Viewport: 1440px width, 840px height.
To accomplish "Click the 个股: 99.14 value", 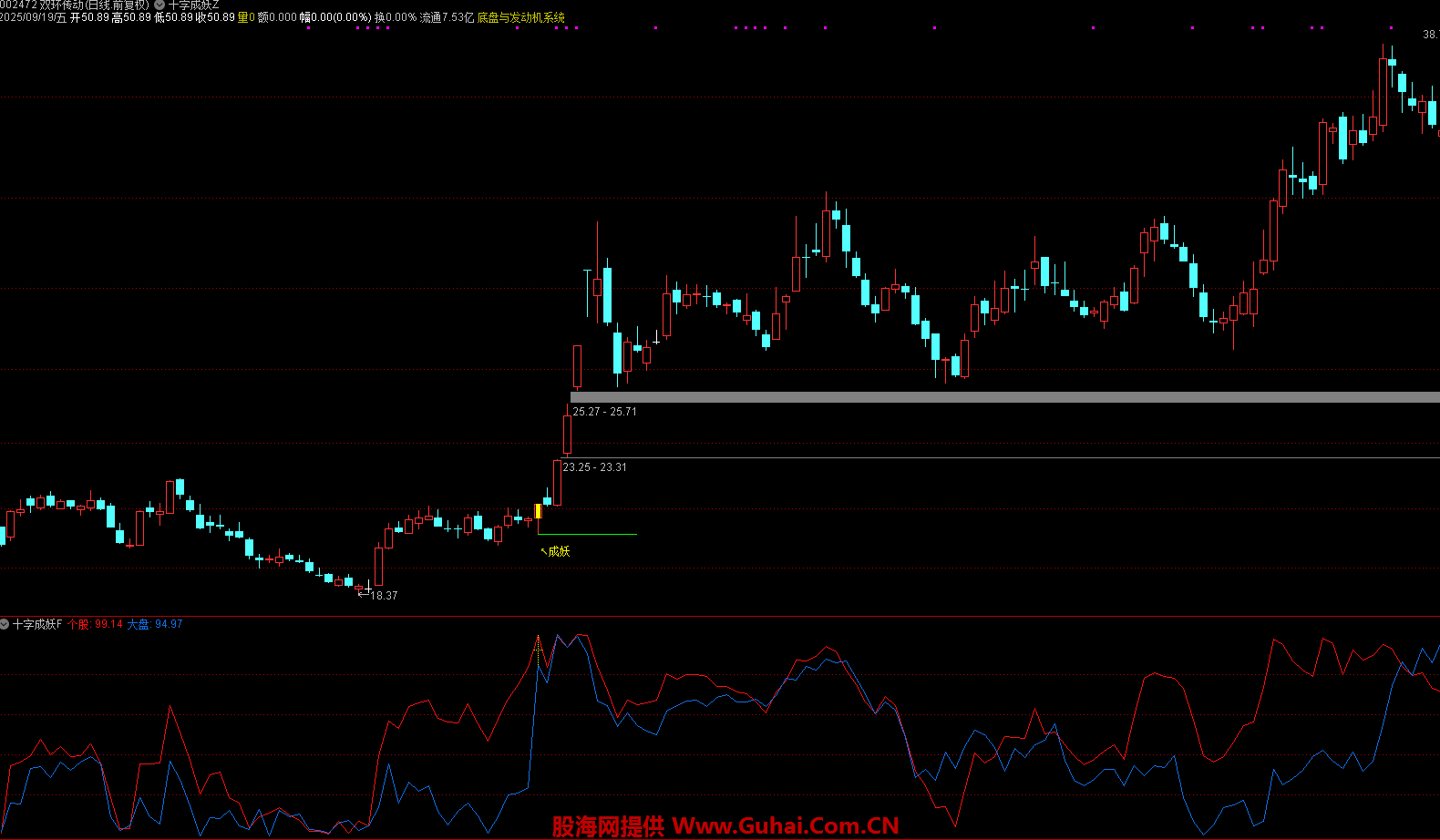I will tap(95, 624).
